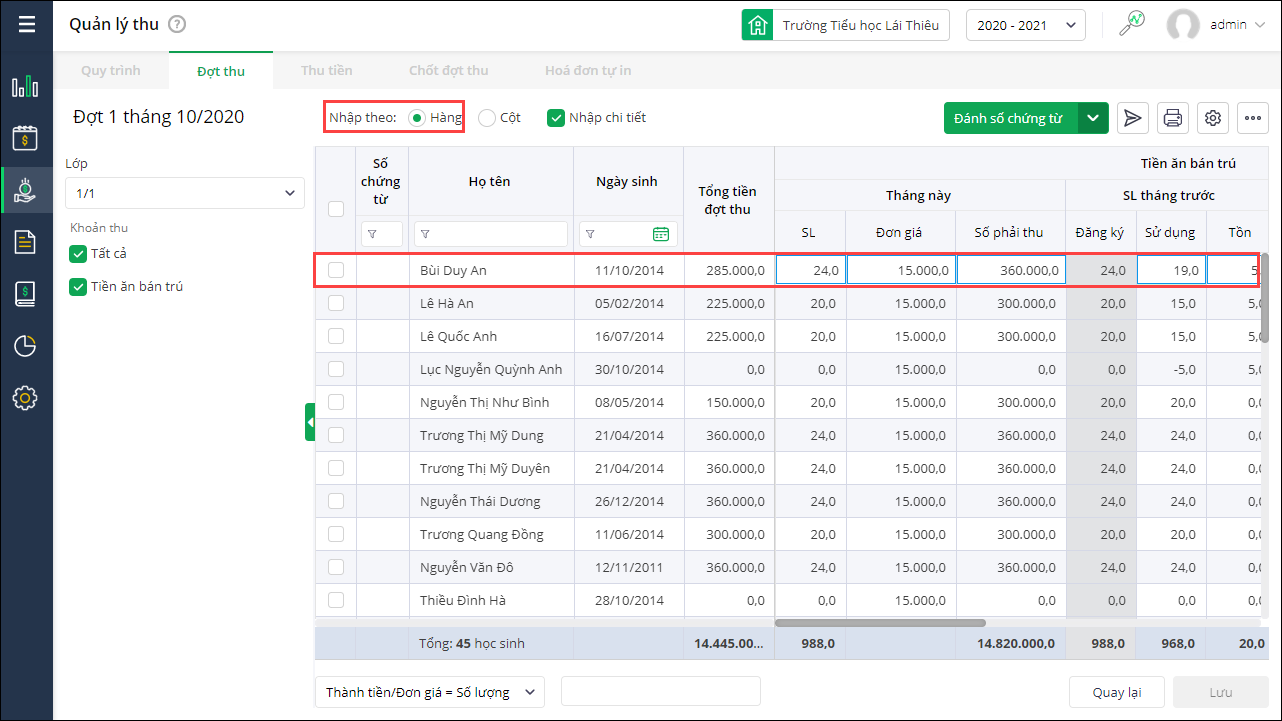The height and width of the screenshot is (721, 1282).
Task: Open the pie chart reports icon
Action: [x=25, y=346]
